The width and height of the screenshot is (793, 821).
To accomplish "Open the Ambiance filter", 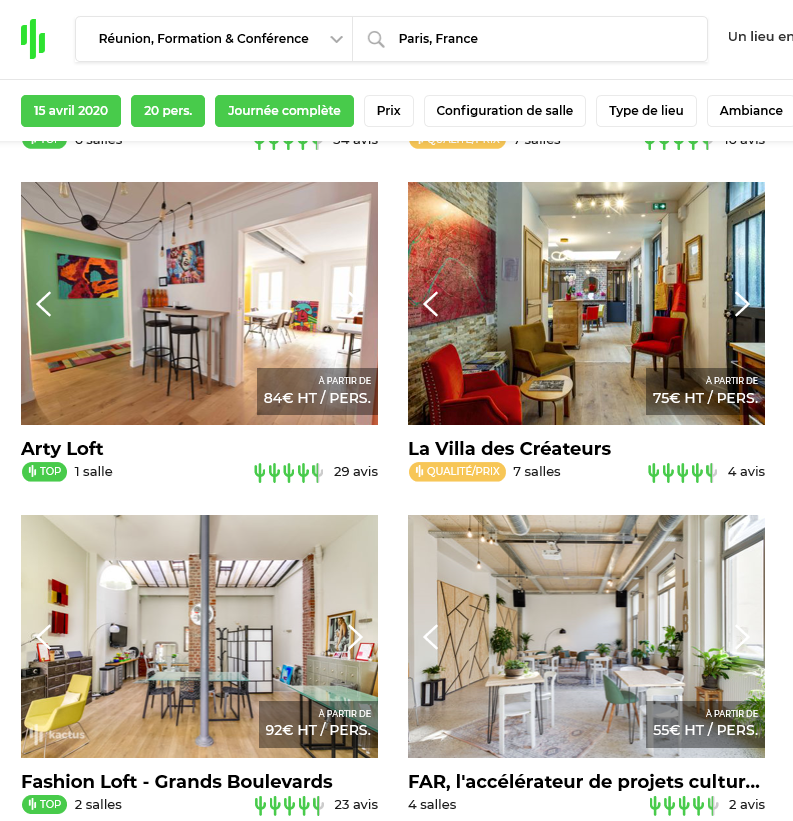I will pyautogui.click(x=751, y=111).
